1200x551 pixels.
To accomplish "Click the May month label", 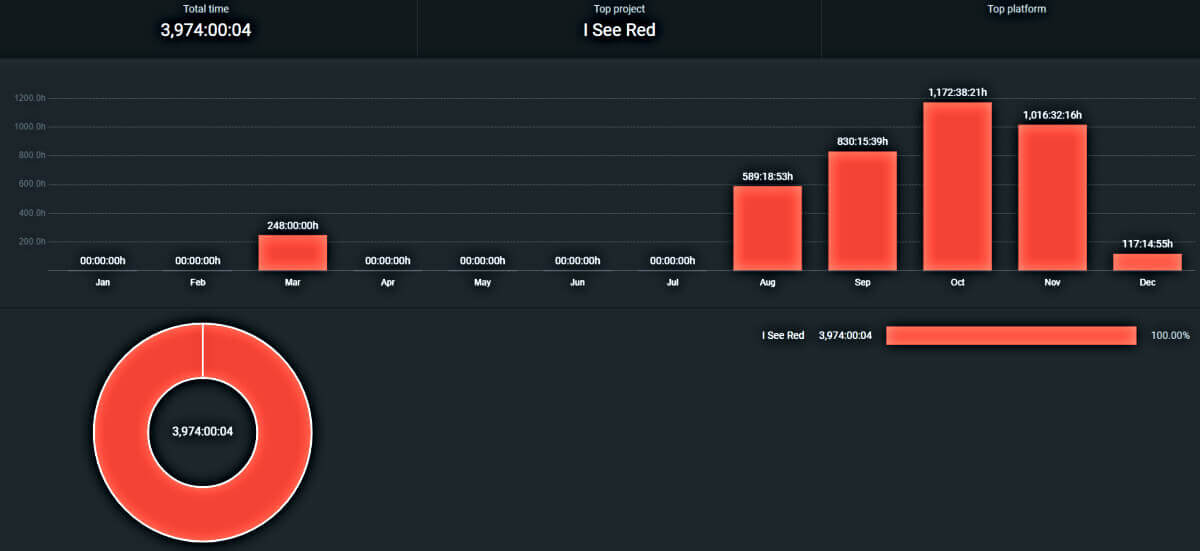I will coord(483,283).
